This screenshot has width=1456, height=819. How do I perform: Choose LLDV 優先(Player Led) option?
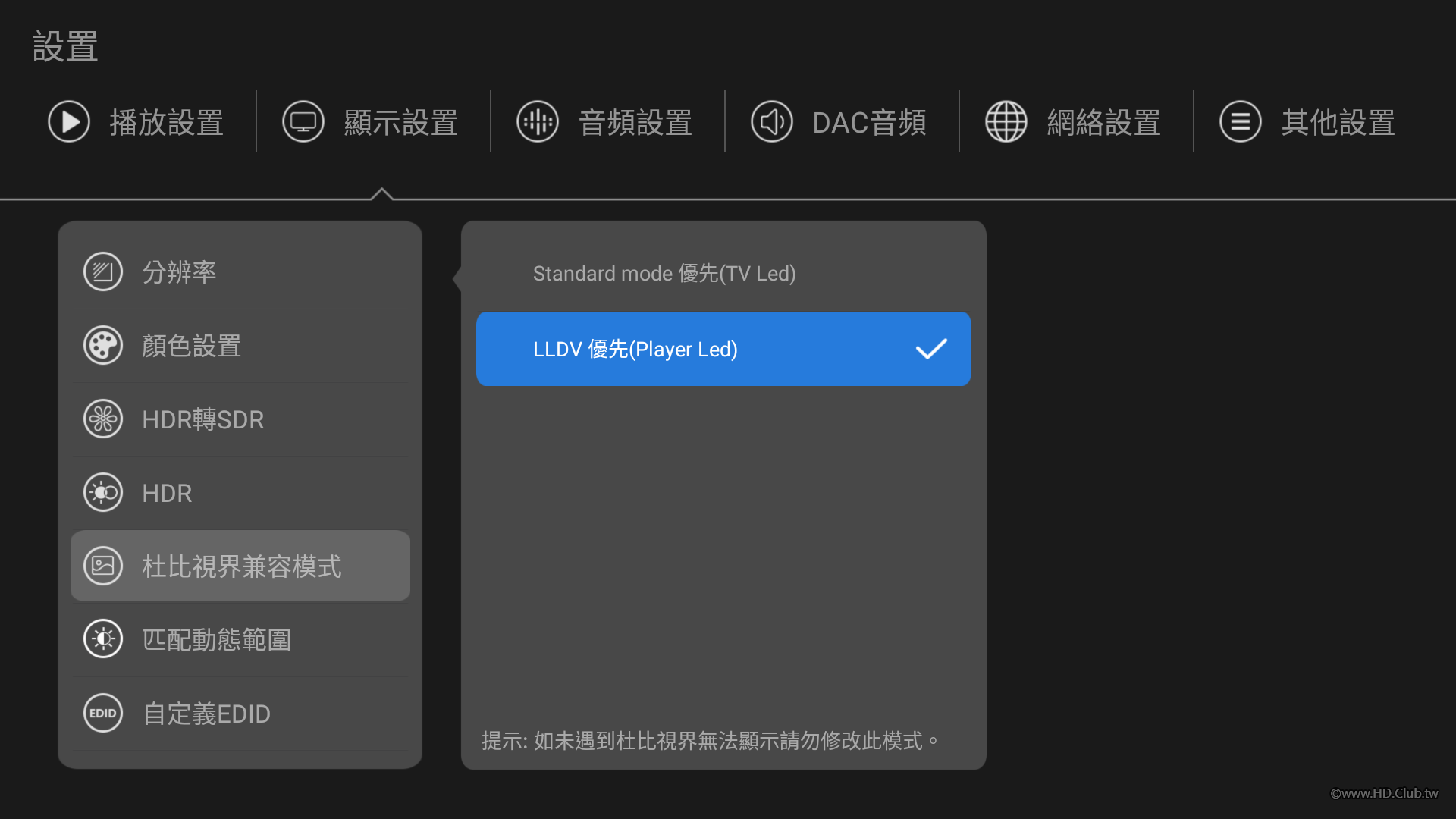click(x=723, y=349)
